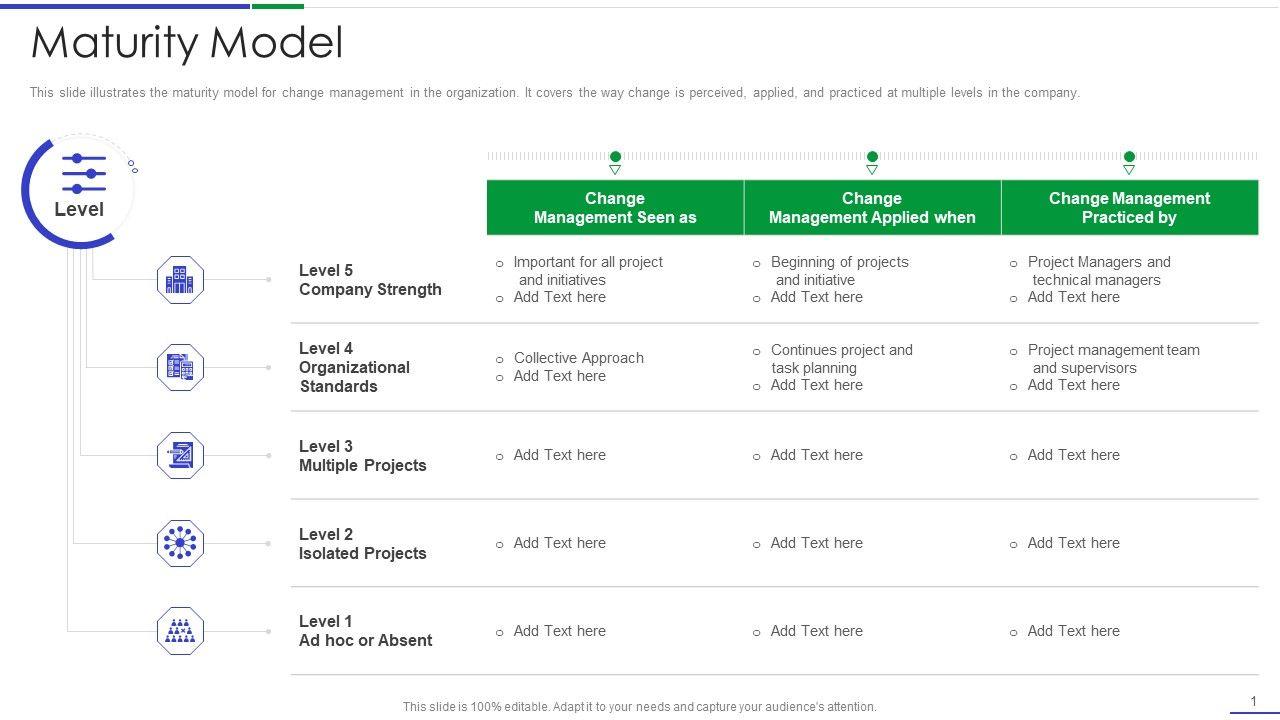Click the slide number 1
Image resolution: width=1280 pixels, height=720 pixels.
pos(1253,701)
